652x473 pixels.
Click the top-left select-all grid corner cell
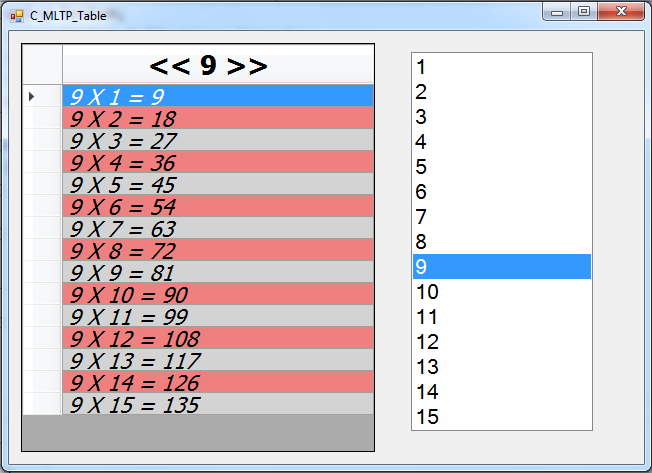42,64
